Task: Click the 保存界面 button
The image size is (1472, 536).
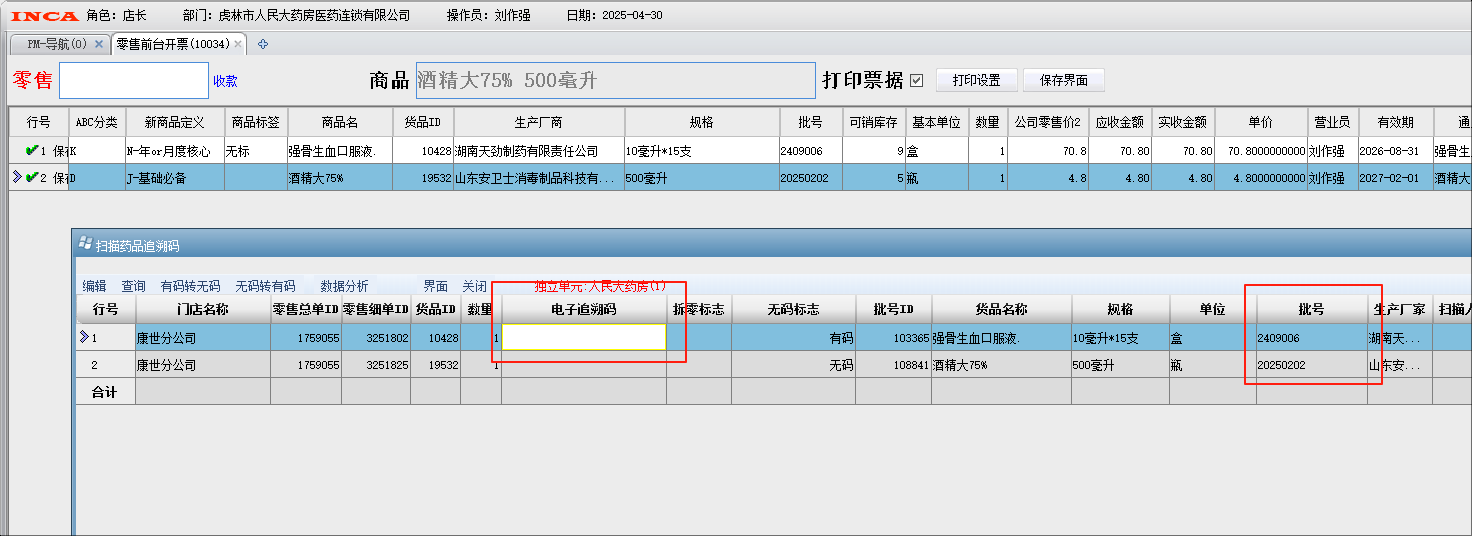Action: click(1063, 80)
